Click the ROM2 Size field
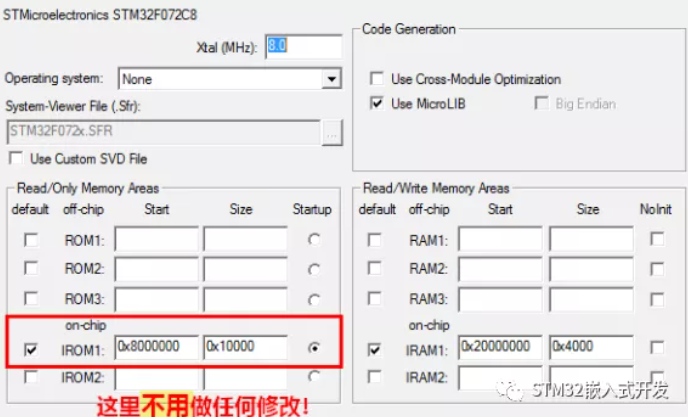 [x=245, y=269]
